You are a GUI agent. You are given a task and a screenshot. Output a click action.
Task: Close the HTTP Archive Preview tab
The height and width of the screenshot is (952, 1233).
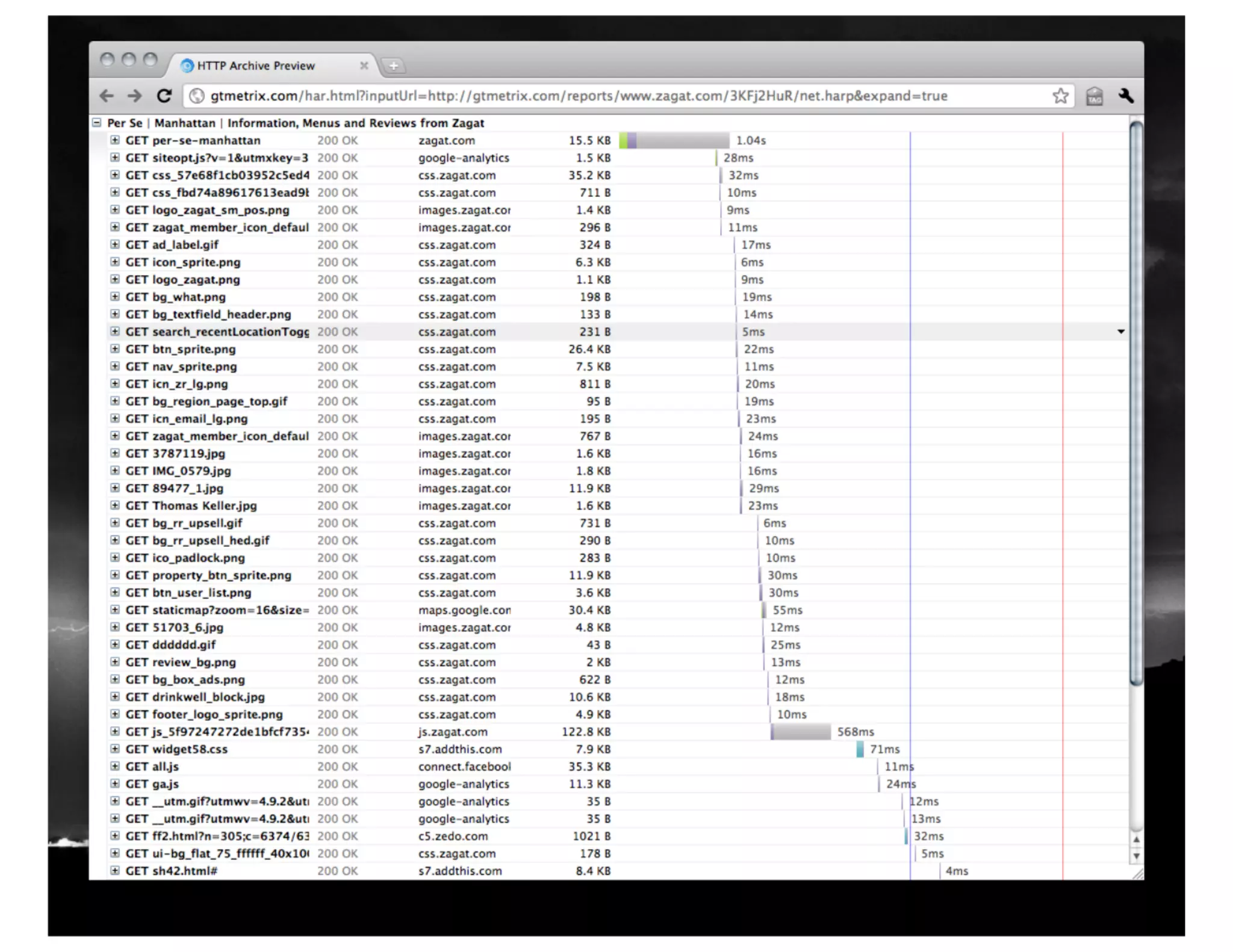[364, 66]
